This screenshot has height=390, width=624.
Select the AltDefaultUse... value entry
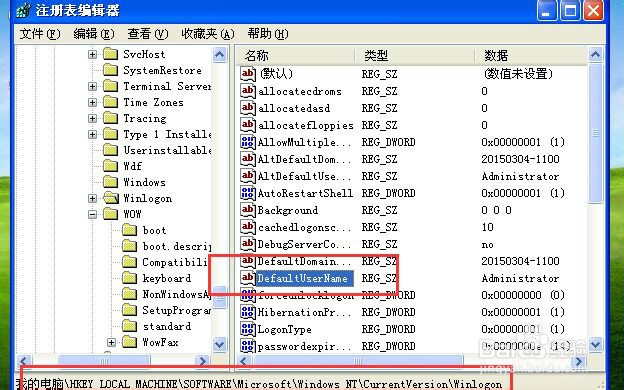pos(304,176)
